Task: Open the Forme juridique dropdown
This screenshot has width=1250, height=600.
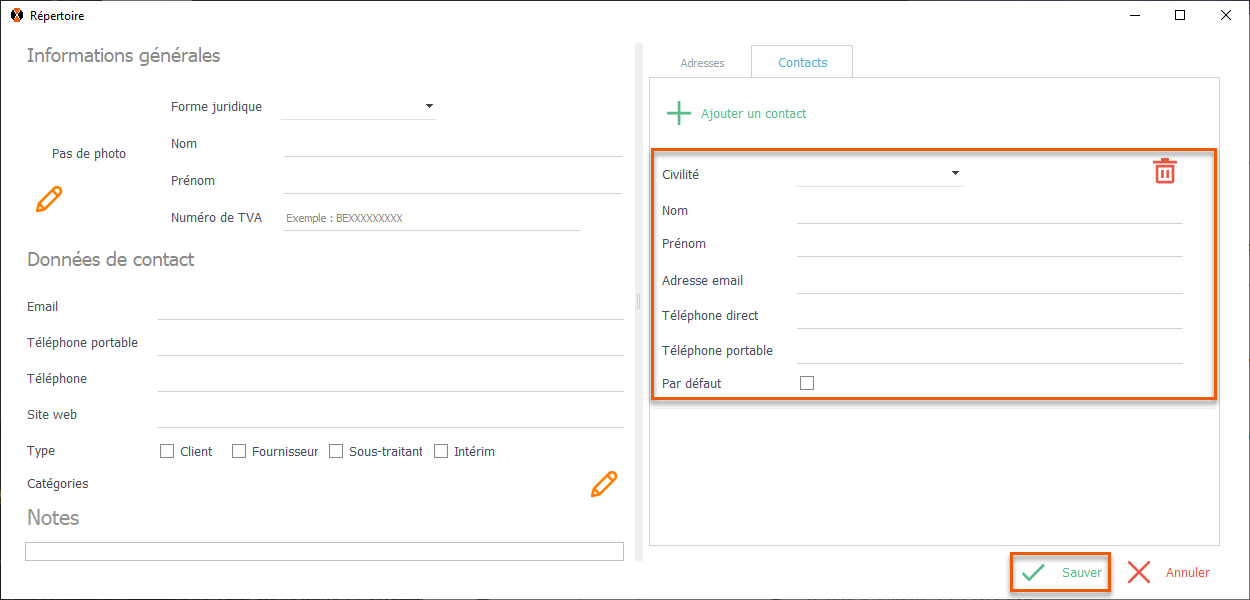Action: tap(429, 106)
